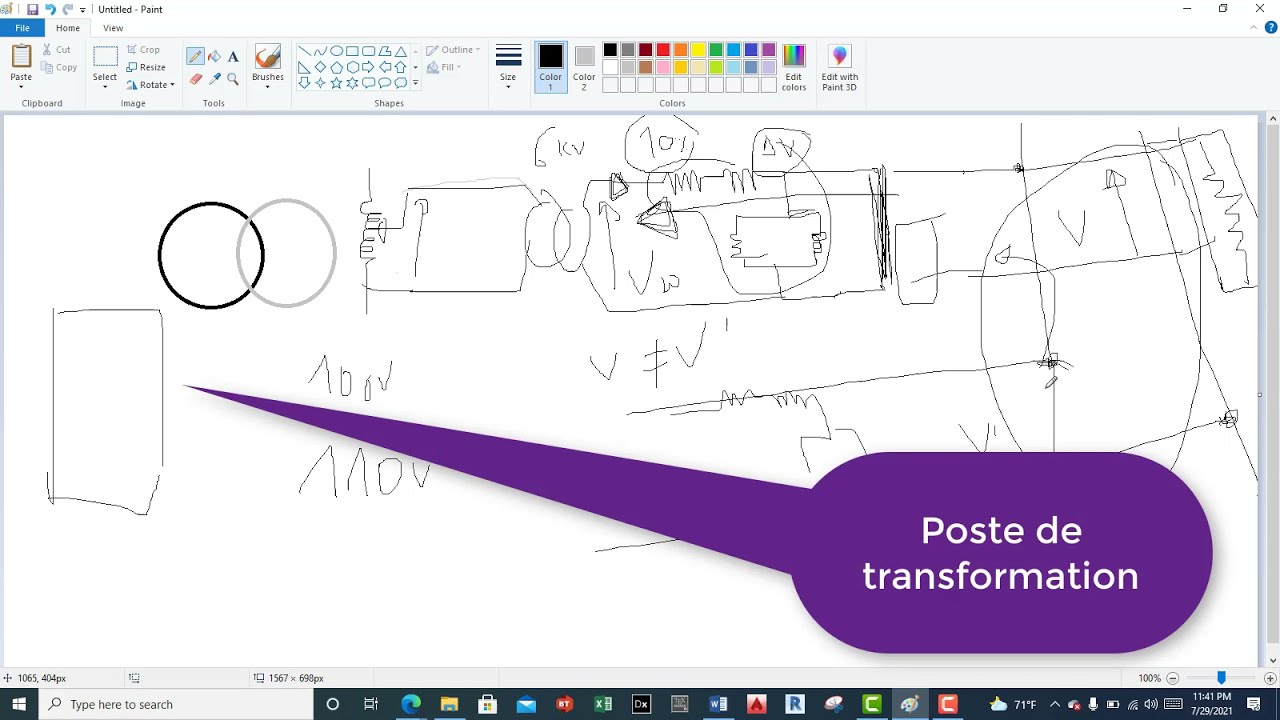The image size is (1280, 720).
Task: Open Customize Quick Access Toolbar arrow
Action: (83, 10)
